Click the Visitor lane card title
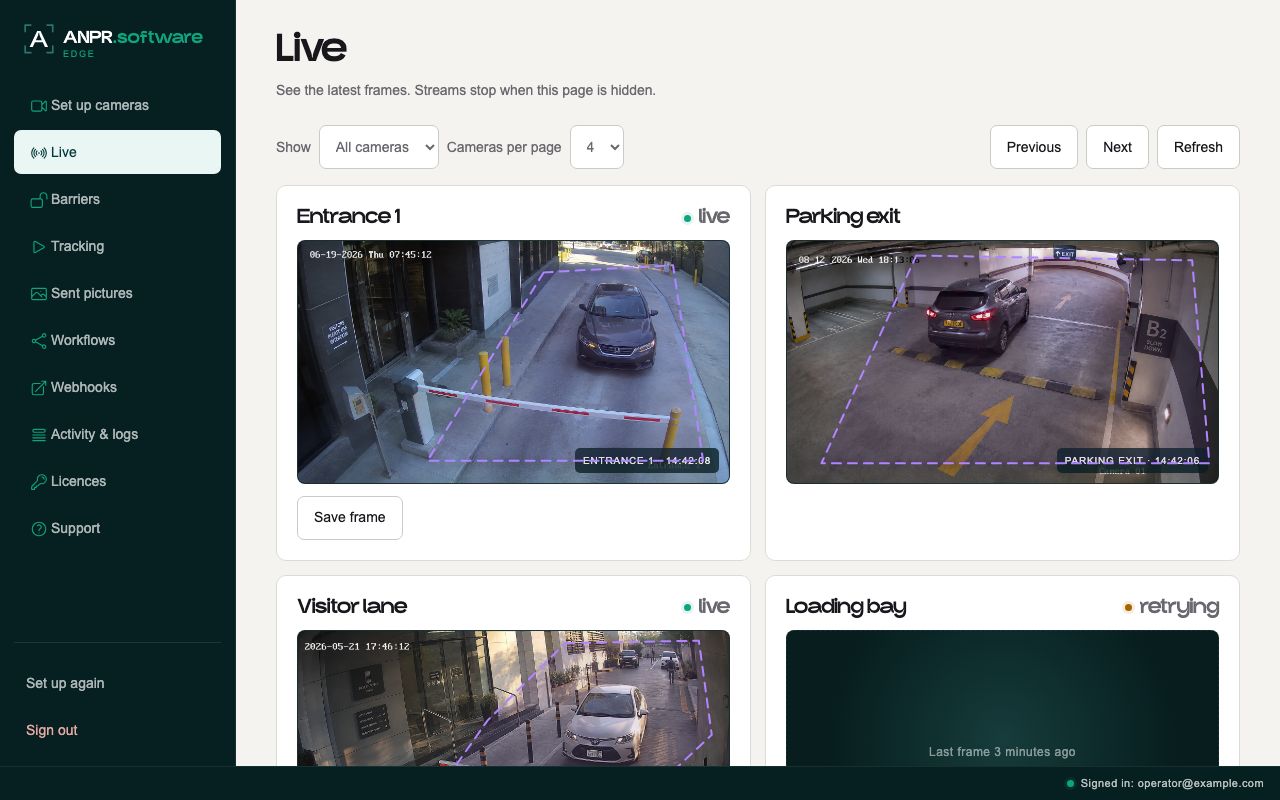The width and height of the screenshot is (1280, 800). (352, 607)
